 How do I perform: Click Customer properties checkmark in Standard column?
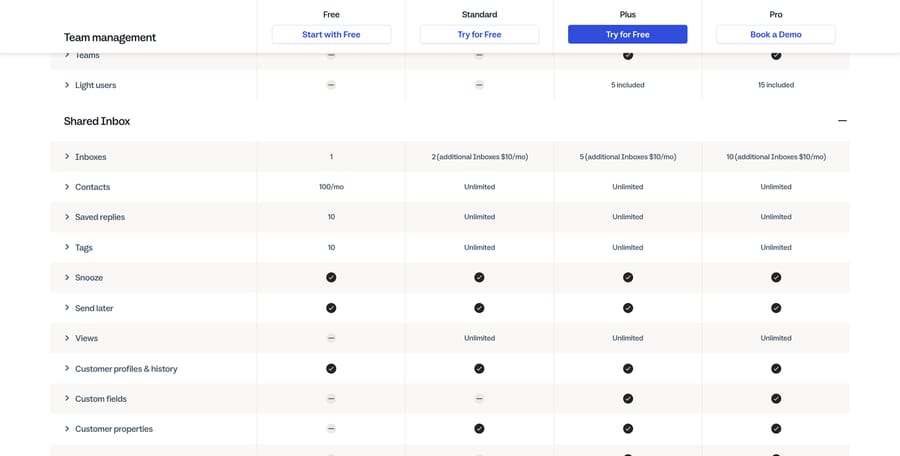coord(479,428)
